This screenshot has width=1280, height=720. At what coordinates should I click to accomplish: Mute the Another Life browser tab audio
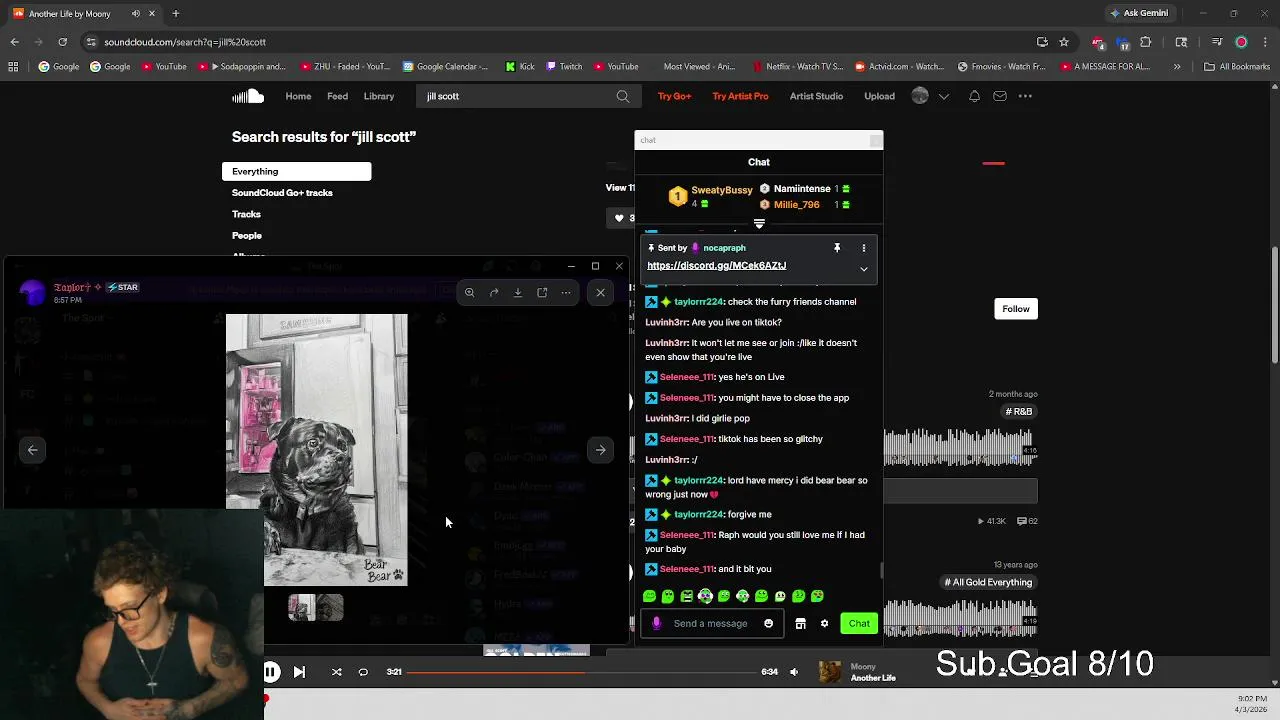tap(136, 14)
